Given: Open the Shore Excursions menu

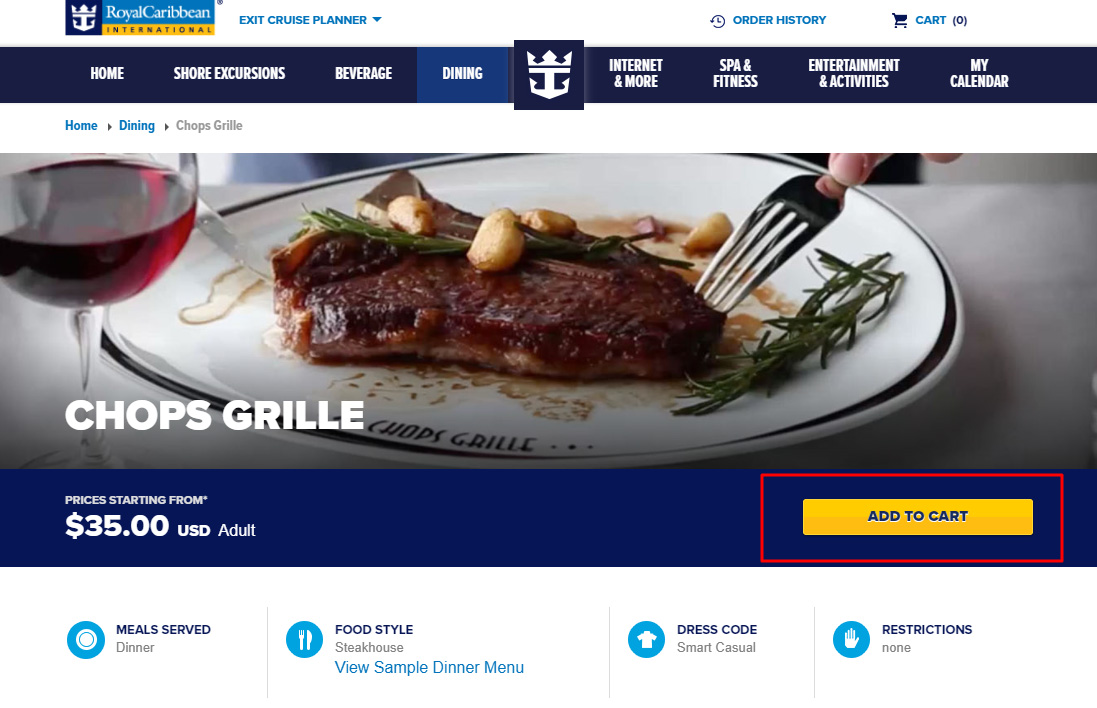Looking at the screenshot, I should coord(229,73).
